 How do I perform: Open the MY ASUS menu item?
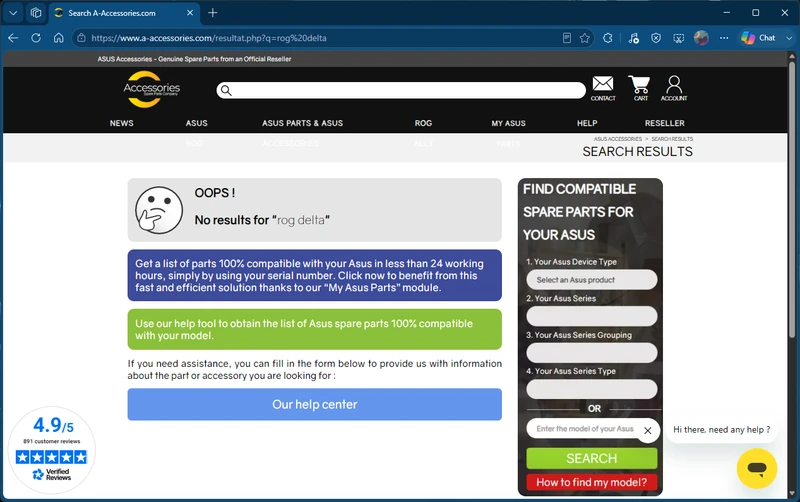pyautogui.click(x=508, y=123)
